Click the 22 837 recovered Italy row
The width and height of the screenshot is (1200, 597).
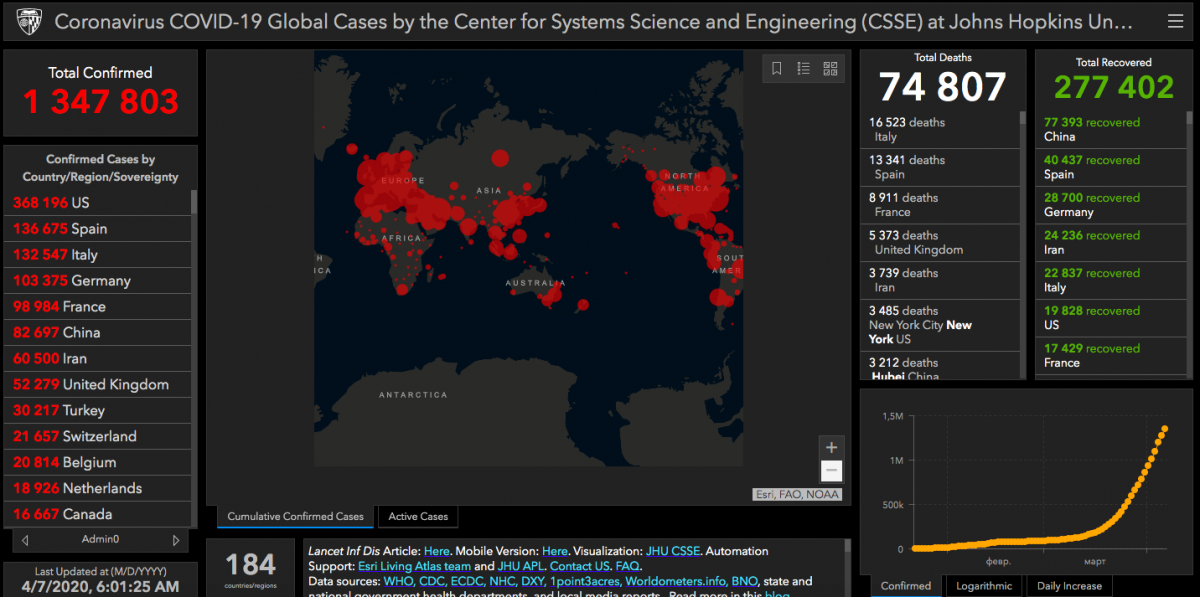click(1111, 280)
